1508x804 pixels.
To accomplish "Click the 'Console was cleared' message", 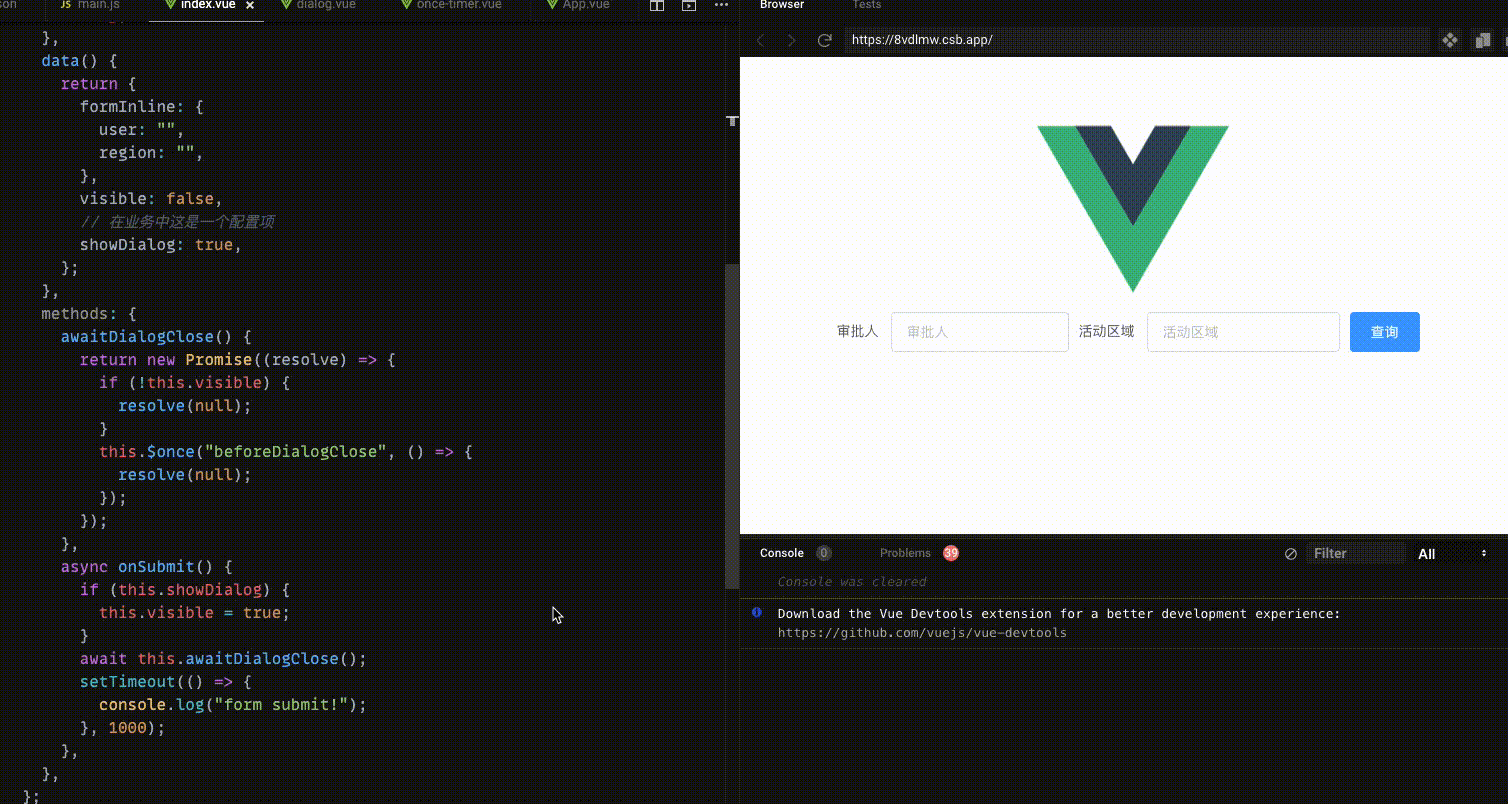I will 852,582.
